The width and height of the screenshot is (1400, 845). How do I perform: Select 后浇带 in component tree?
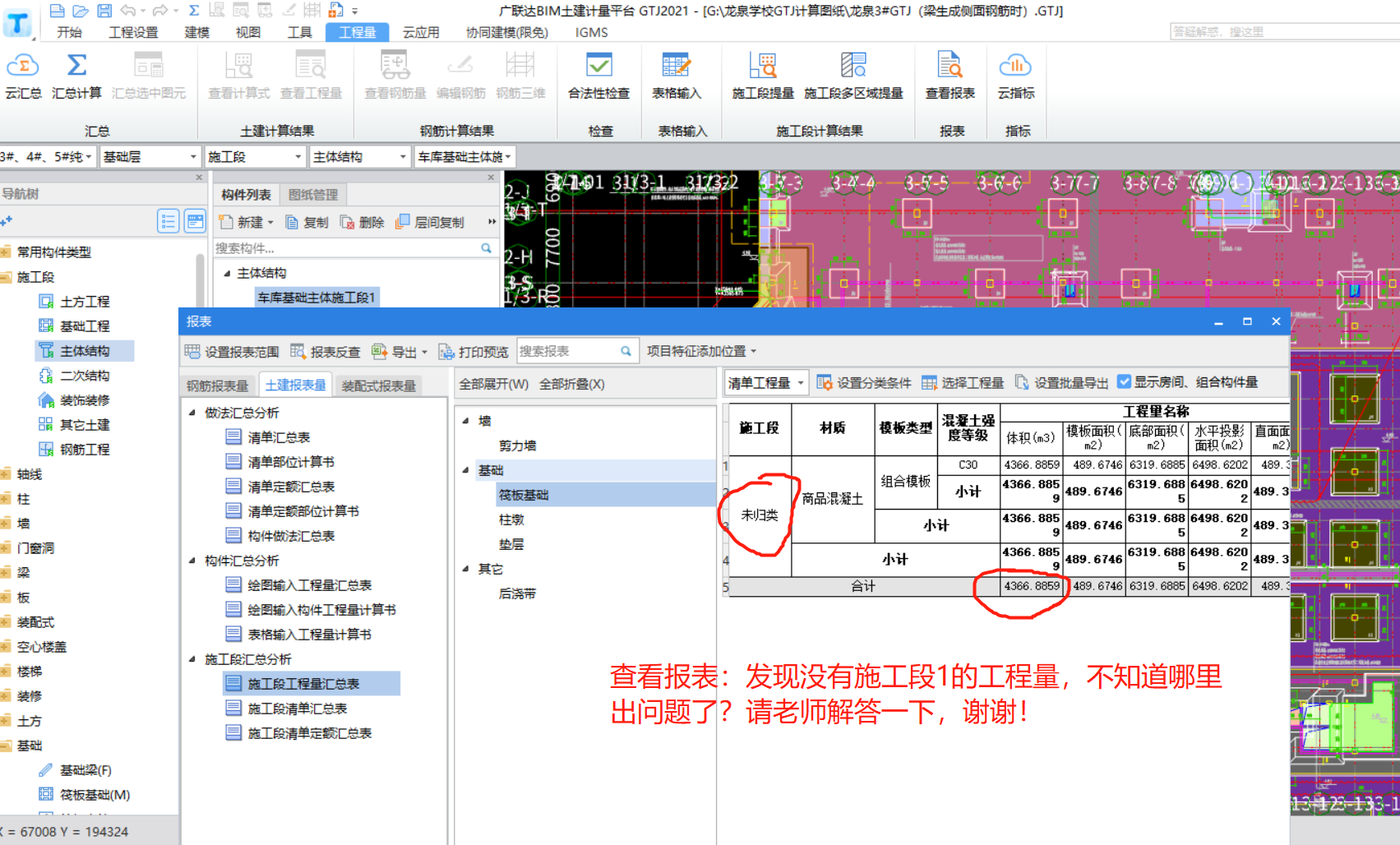click(517, 593)
